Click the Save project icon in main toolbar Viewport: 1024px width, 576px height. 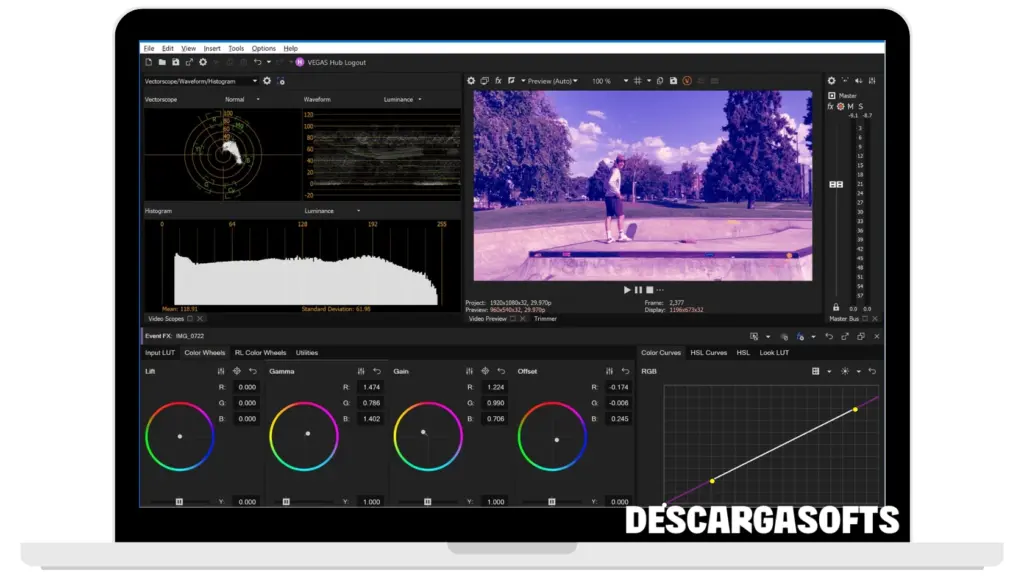pyautogui.click(x=175, y=62)
